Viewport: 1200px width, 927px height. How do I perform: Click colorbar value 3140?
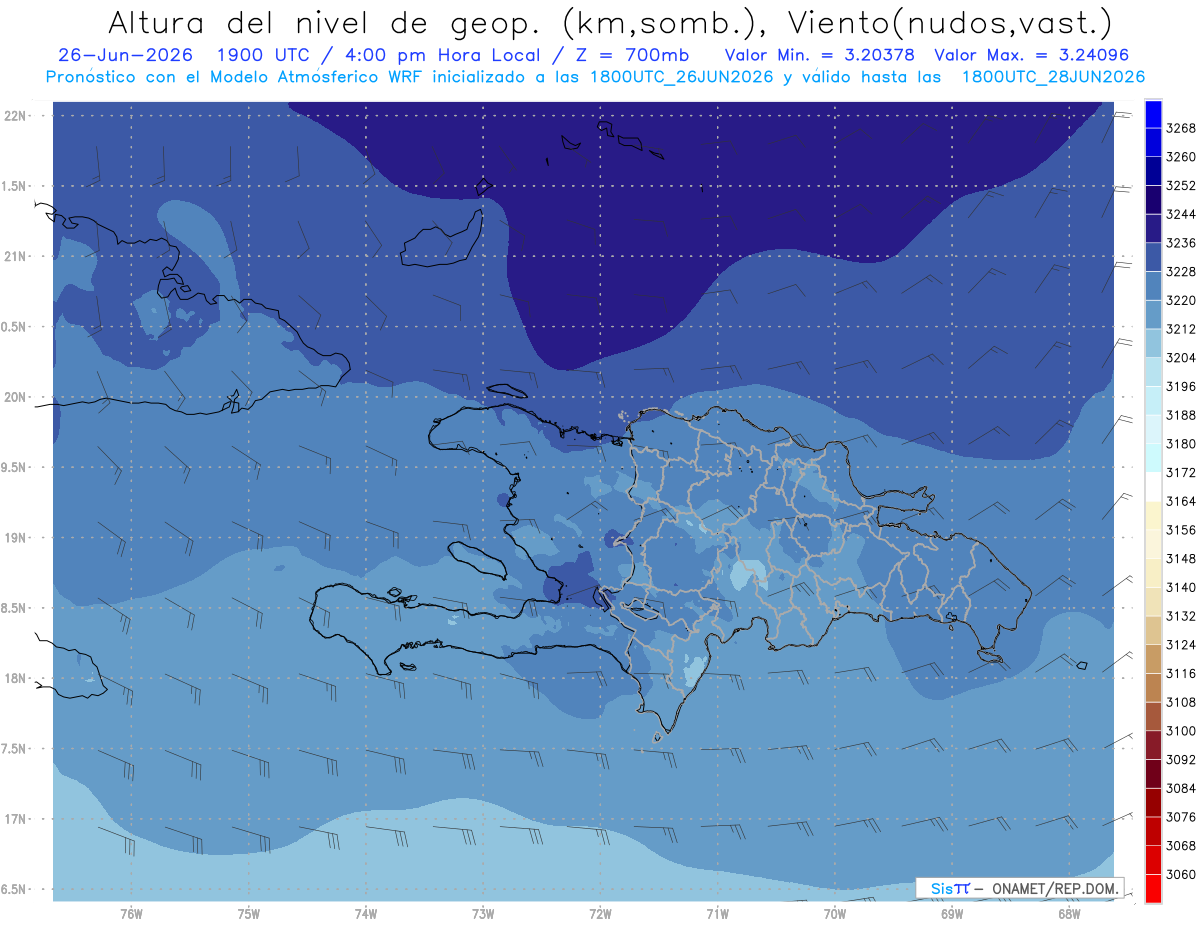(1181, 587)
